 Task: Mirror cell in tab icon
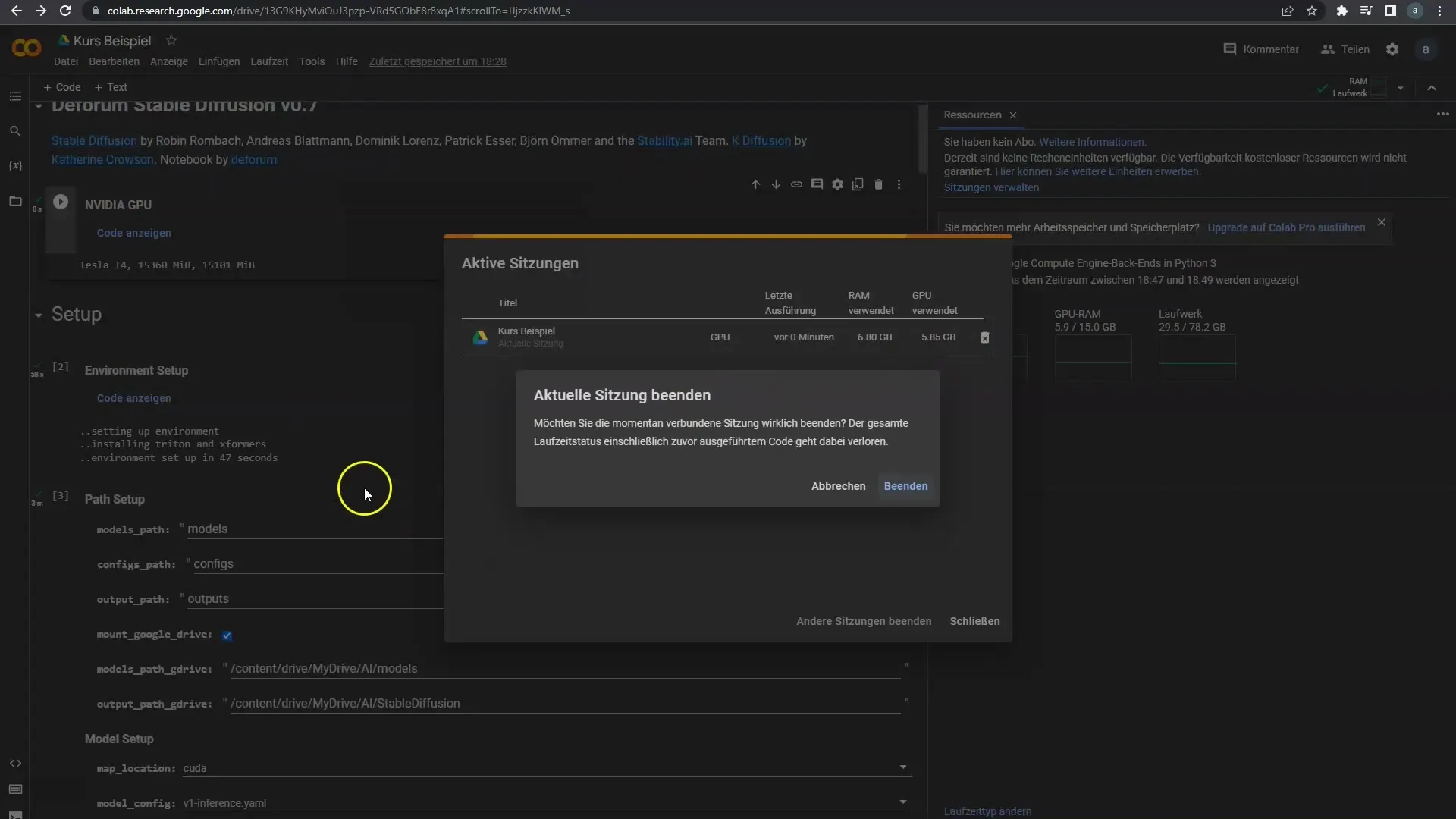(x=858, y=184)
